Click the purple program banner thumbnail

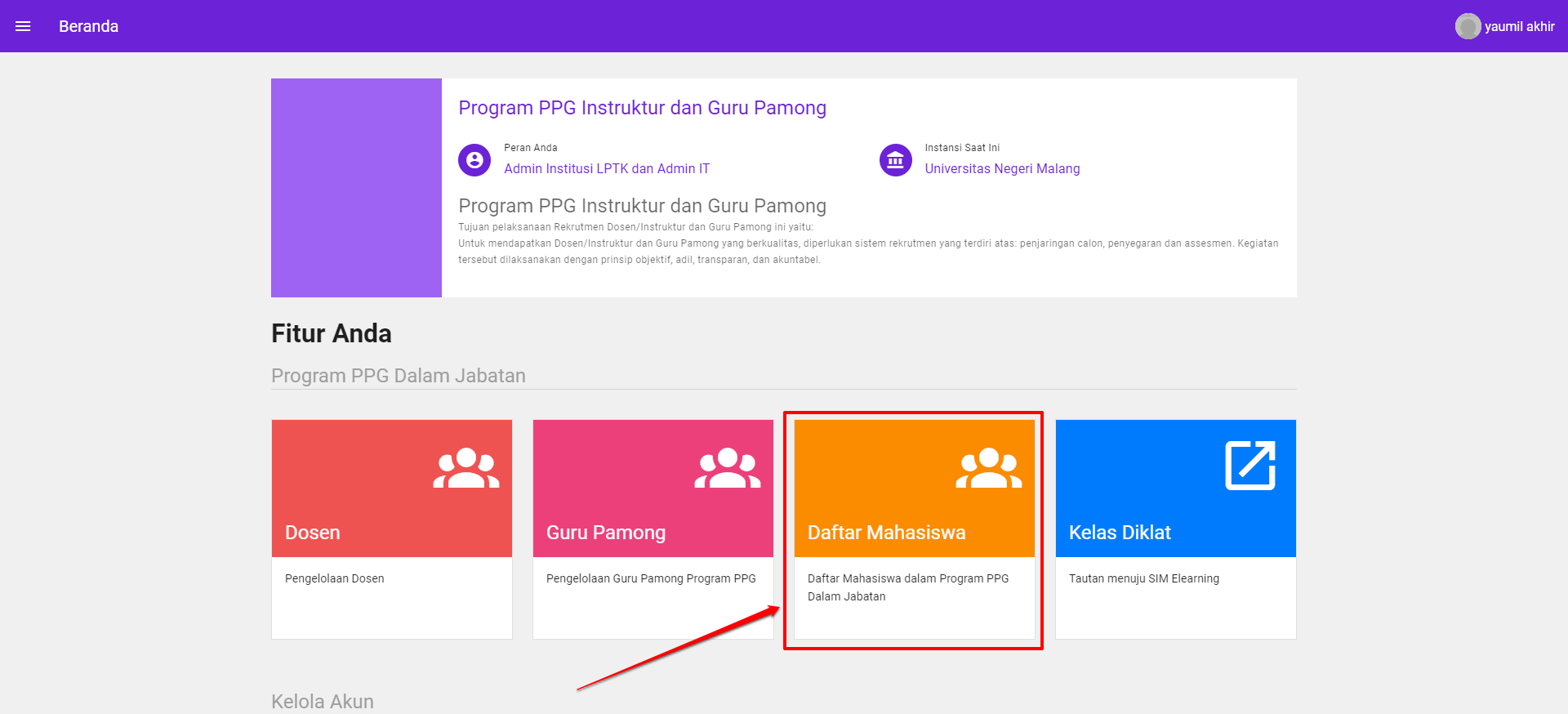click(x=356, y=188)
